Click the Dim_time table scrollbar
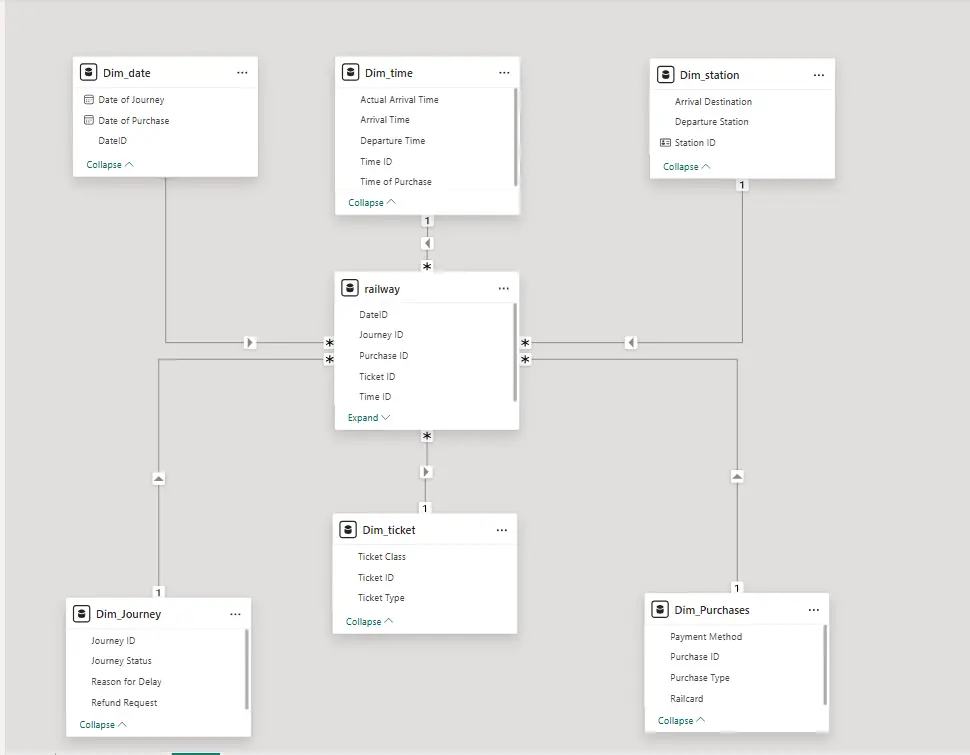This screenshot has width=970, height=755. [x=516, y=135]
